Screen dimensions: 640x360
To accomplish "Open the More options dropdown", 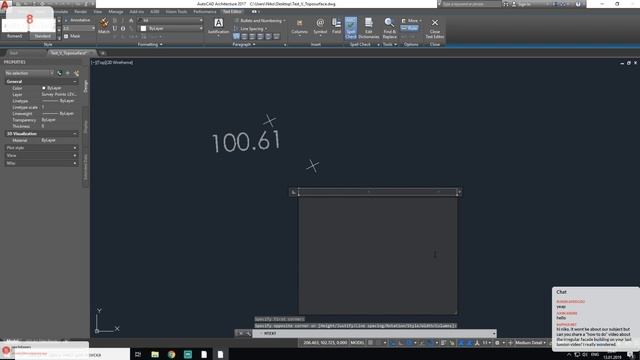I will click(411, 20).
